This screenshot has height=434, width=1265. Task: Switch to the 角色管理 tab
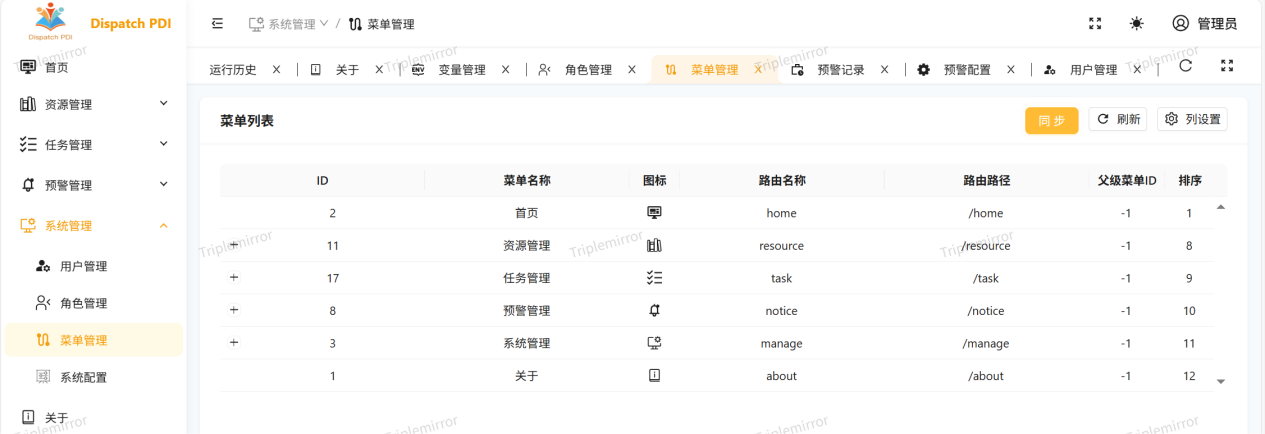coord(587,70)
